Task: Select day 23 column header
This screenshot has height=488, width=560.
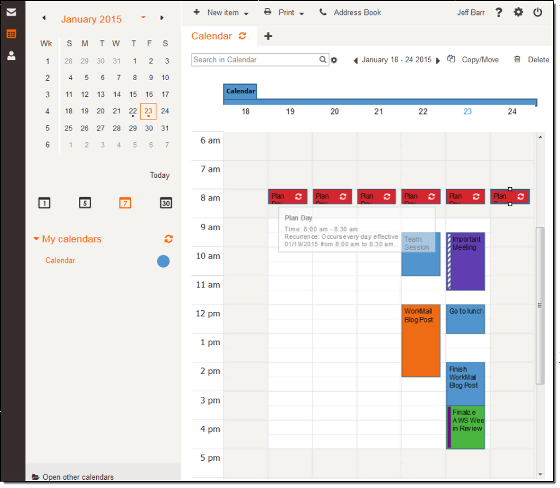Action: pos(468,111)
